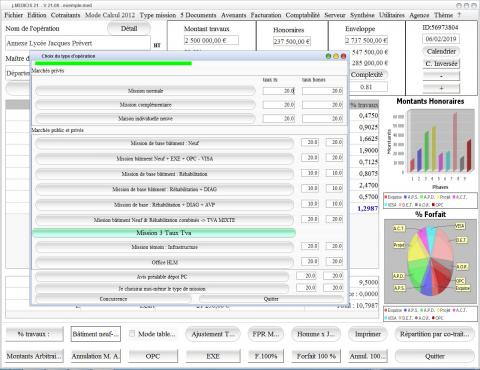Edit taux ts field for Mission complémentaire
The height and width of the screenshot is (370, 480).
(279, 105)
